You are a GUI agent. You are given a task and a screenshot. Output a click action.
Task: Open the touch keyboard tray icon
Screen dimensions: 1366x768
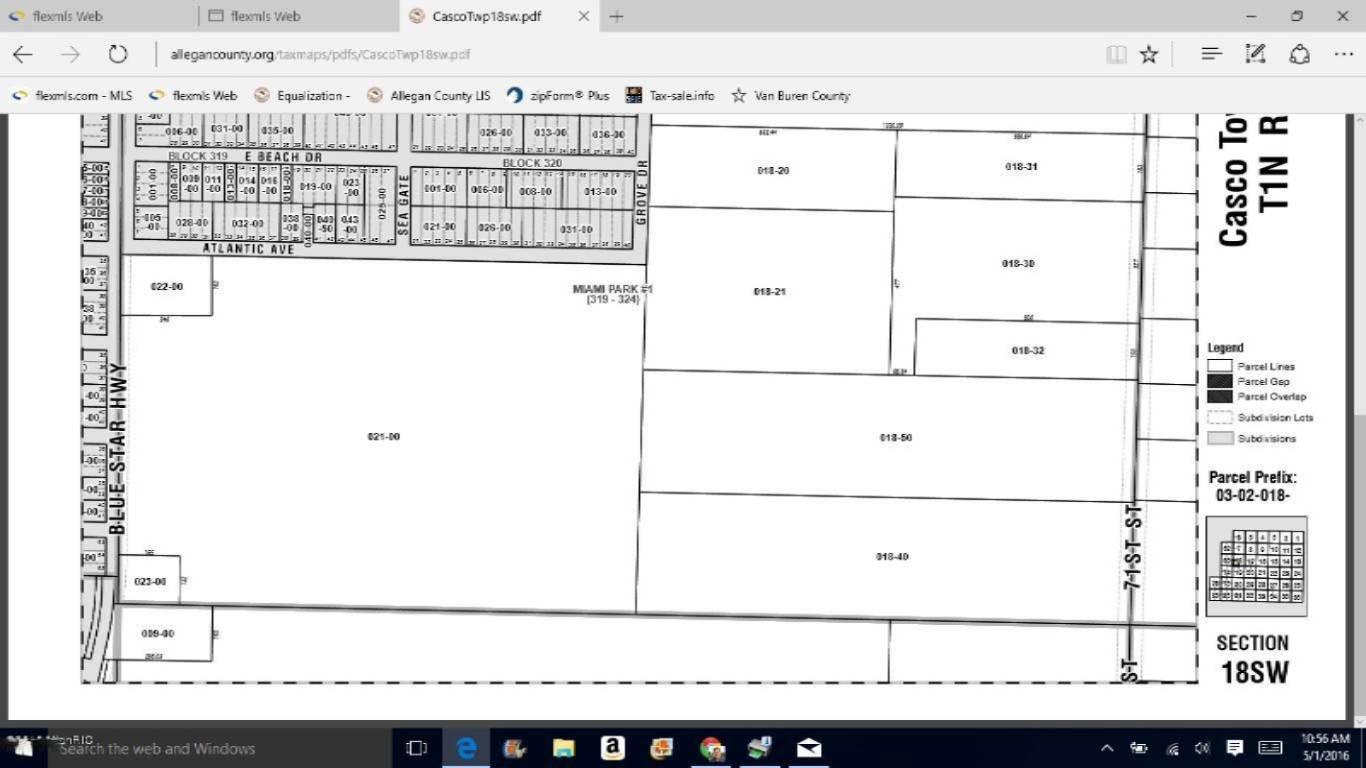[1270, 748]
